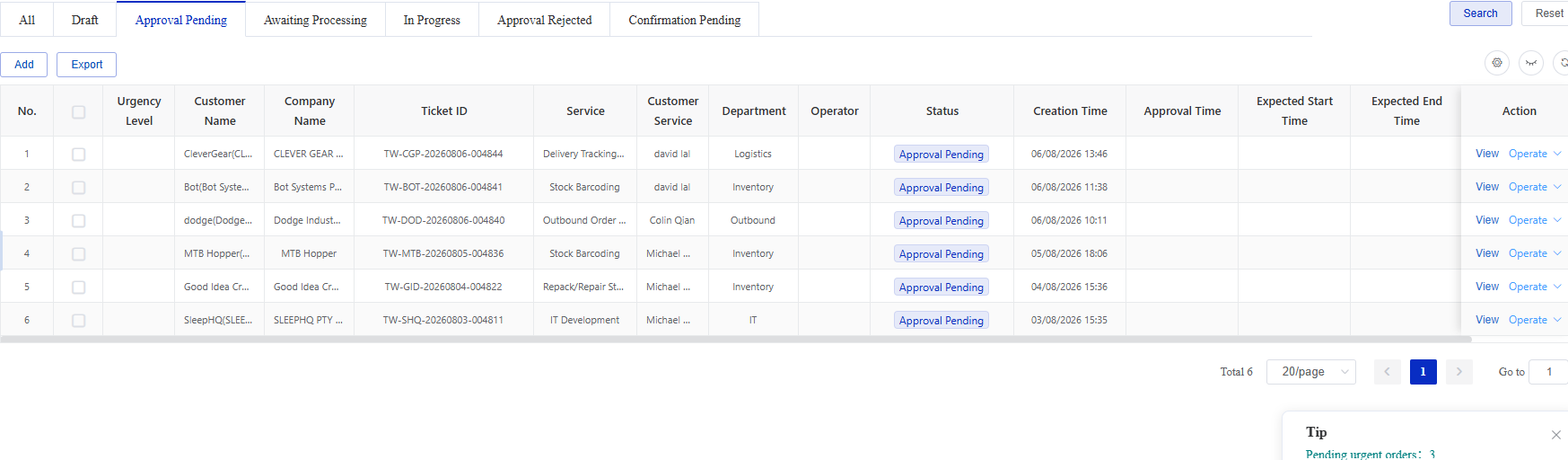Check the CleverGear row checkbox
Image resolution: width=1568 pixels, height=460 pixels.
coord(78,155)
